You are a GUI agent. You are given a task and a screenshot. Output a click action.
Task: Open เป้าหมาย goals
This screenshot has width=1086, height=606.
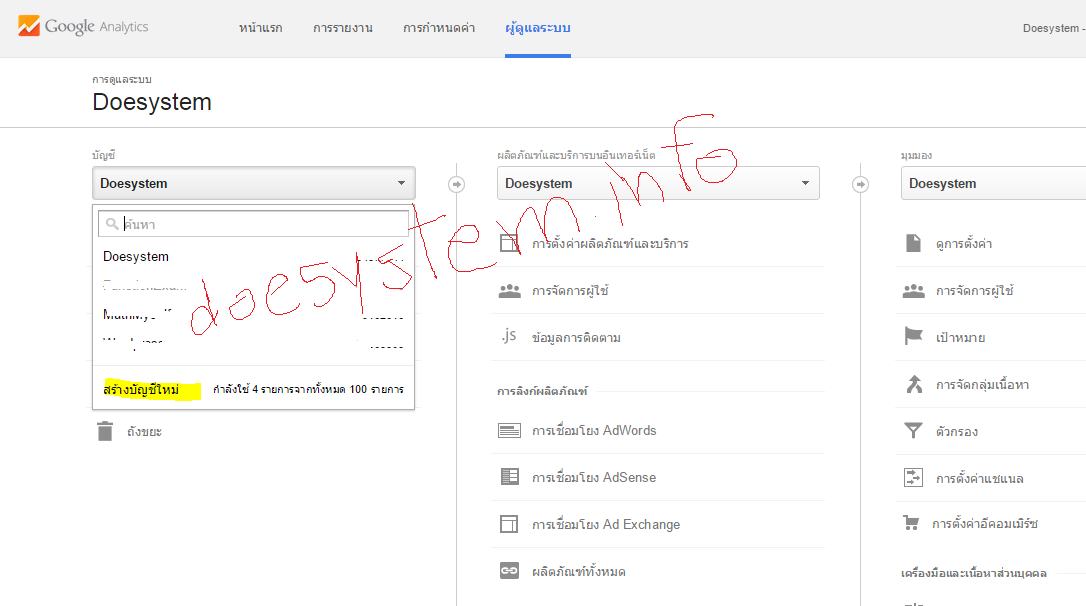tap(961, 338)
